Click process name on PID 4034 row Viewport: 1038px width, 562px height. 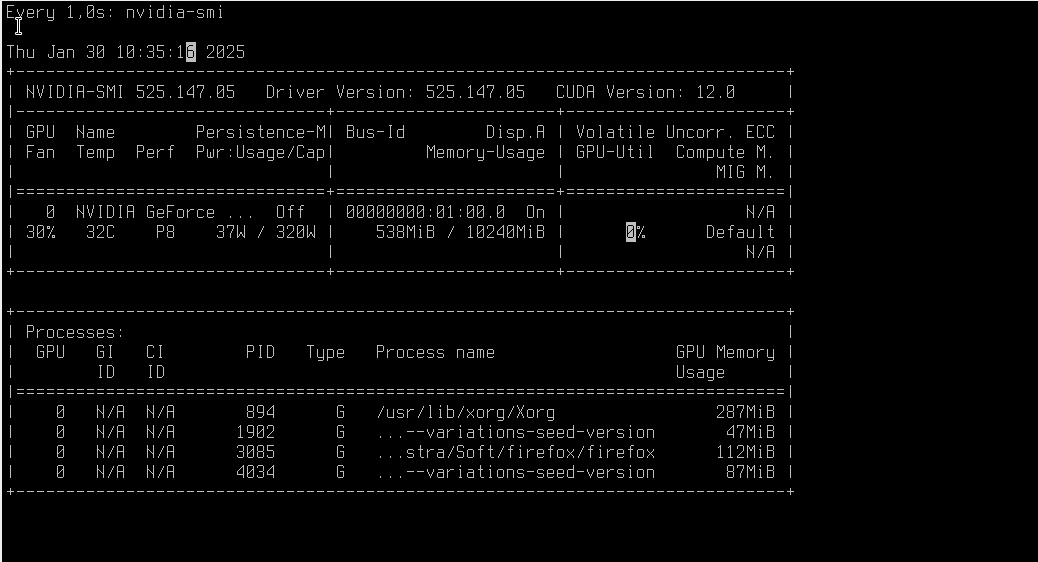(516, 472)
